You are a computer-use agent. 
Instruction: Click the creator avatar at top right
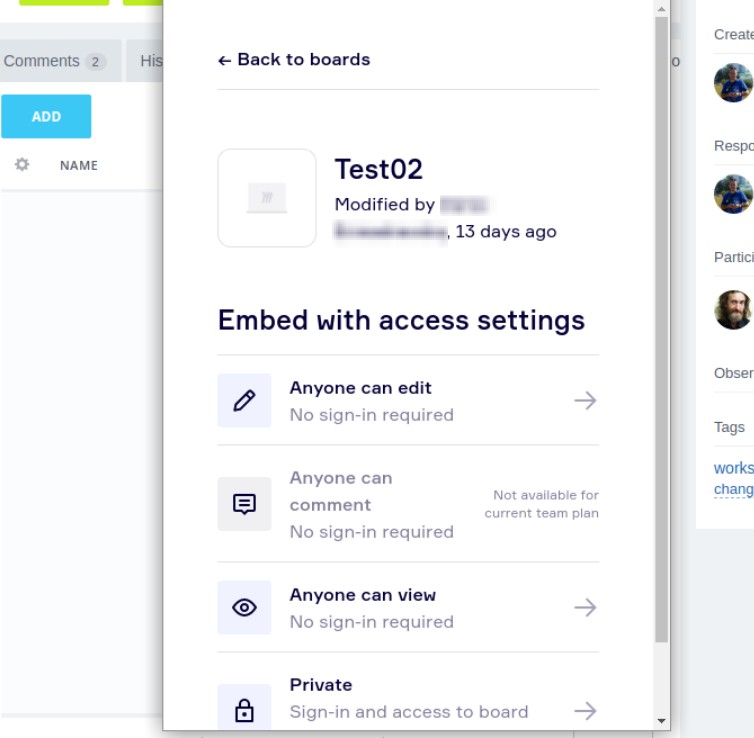click(733, 83)
